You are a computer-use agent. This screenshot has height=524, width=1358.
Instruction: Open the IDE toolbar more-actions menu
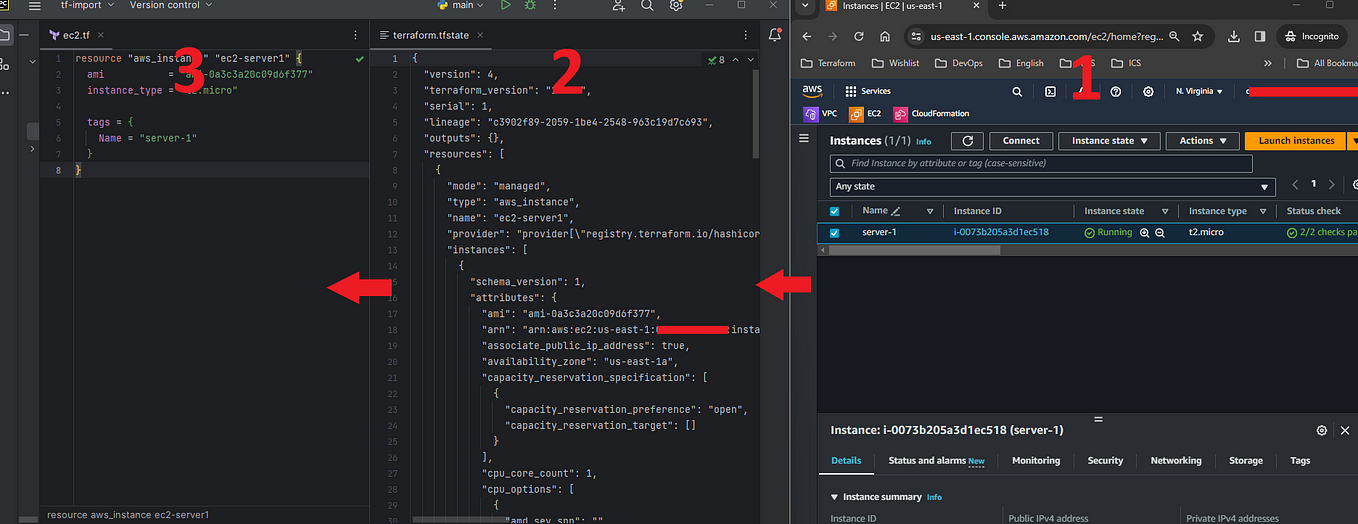click(x=553, y=5)
